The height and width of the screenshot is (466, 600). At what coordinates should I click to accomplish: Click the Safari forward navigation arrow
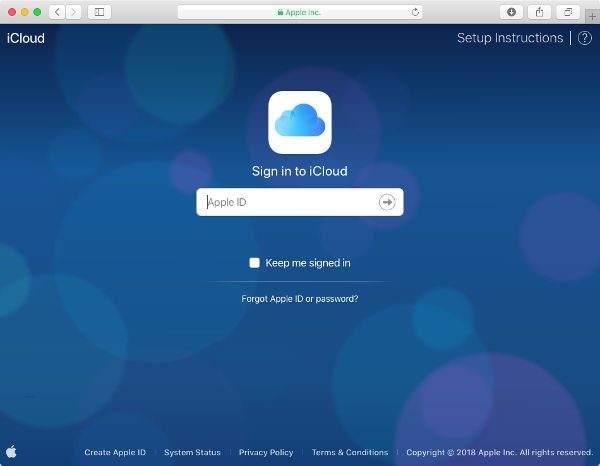[x=73, y=12]
